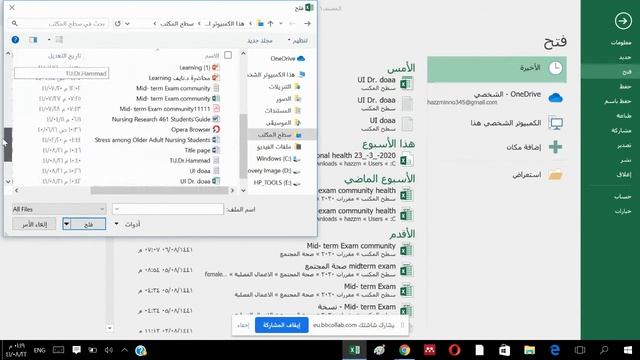Viewport: 640px width, 360px height.
Task: Select This PC (الكمبيوتر الشخصي هذا) location
Action: click(x=516, y=123)
